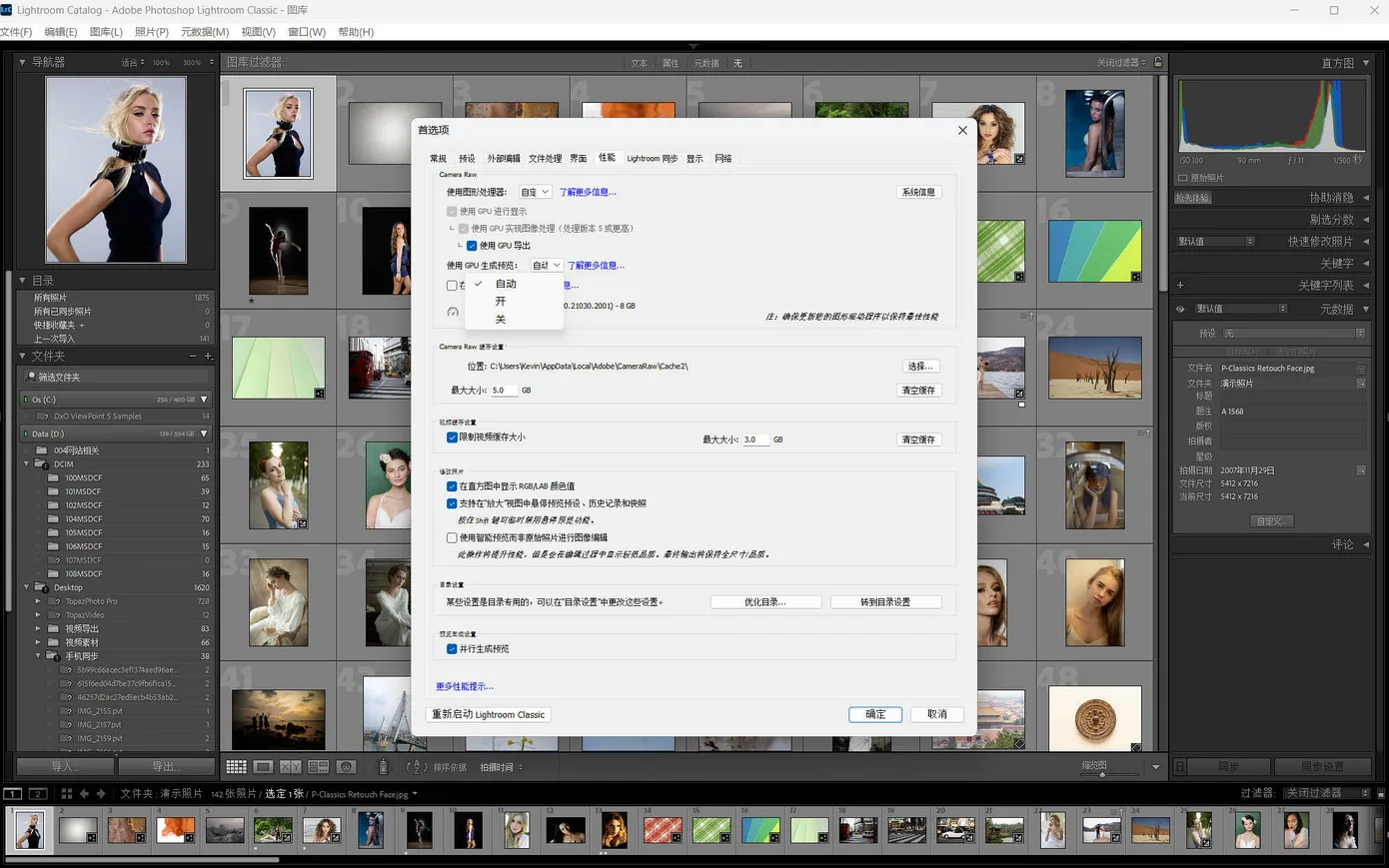This screenshot has width=1389, height=868.
Task: Clear Camera Raw cache with 清空缓存
Action: [x=918, y=391]
